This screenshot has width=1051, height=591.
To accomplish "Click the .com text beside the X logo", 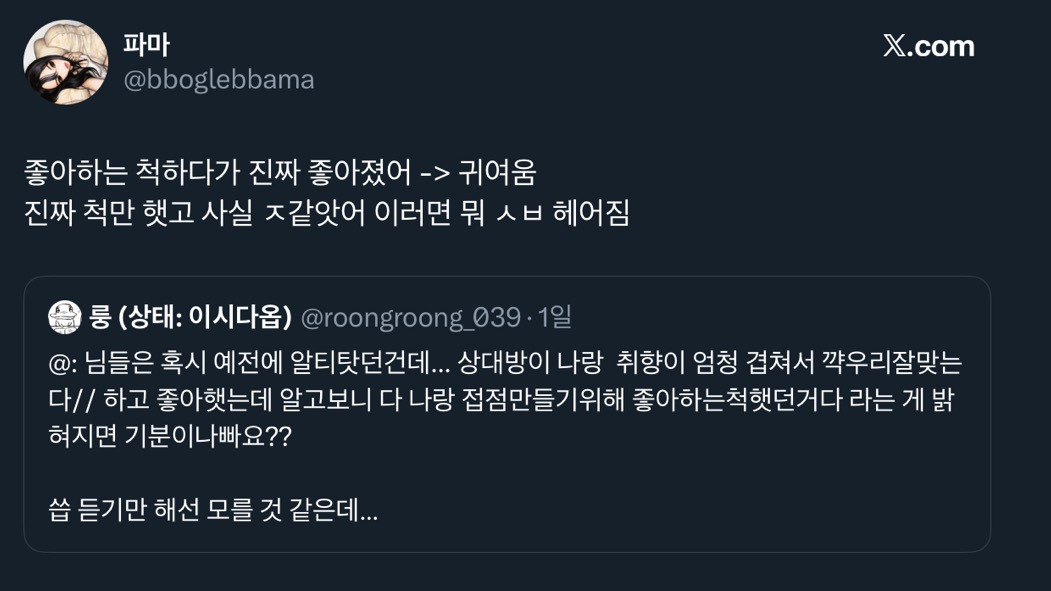I will [x=944, y=46].
